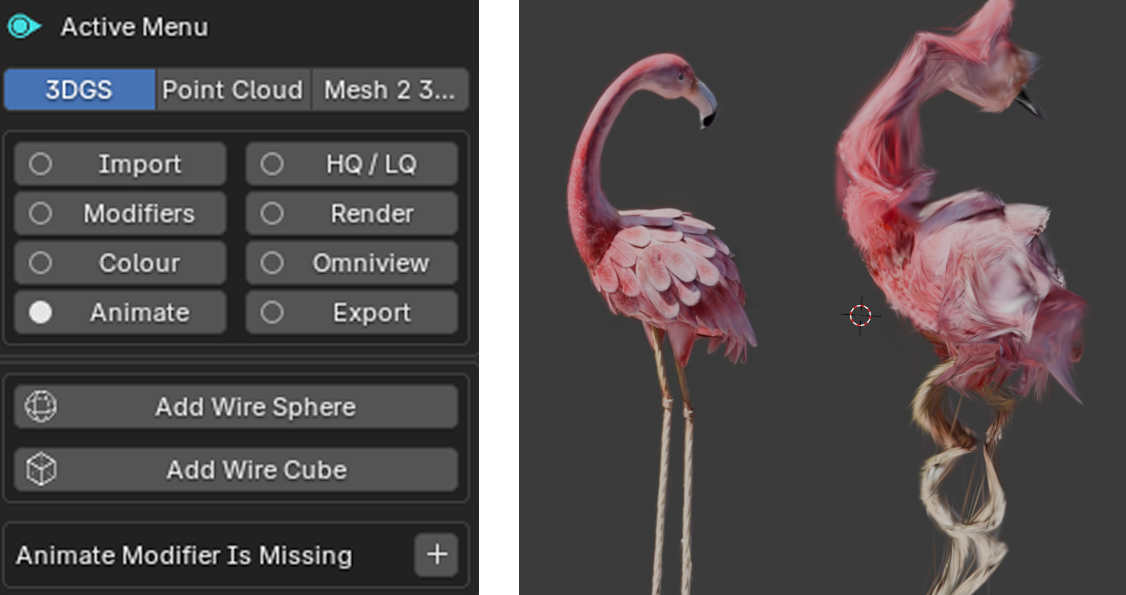Click the wire cube icon
The width and height of the screenshot is (1126, 595).
click(41, 469)
